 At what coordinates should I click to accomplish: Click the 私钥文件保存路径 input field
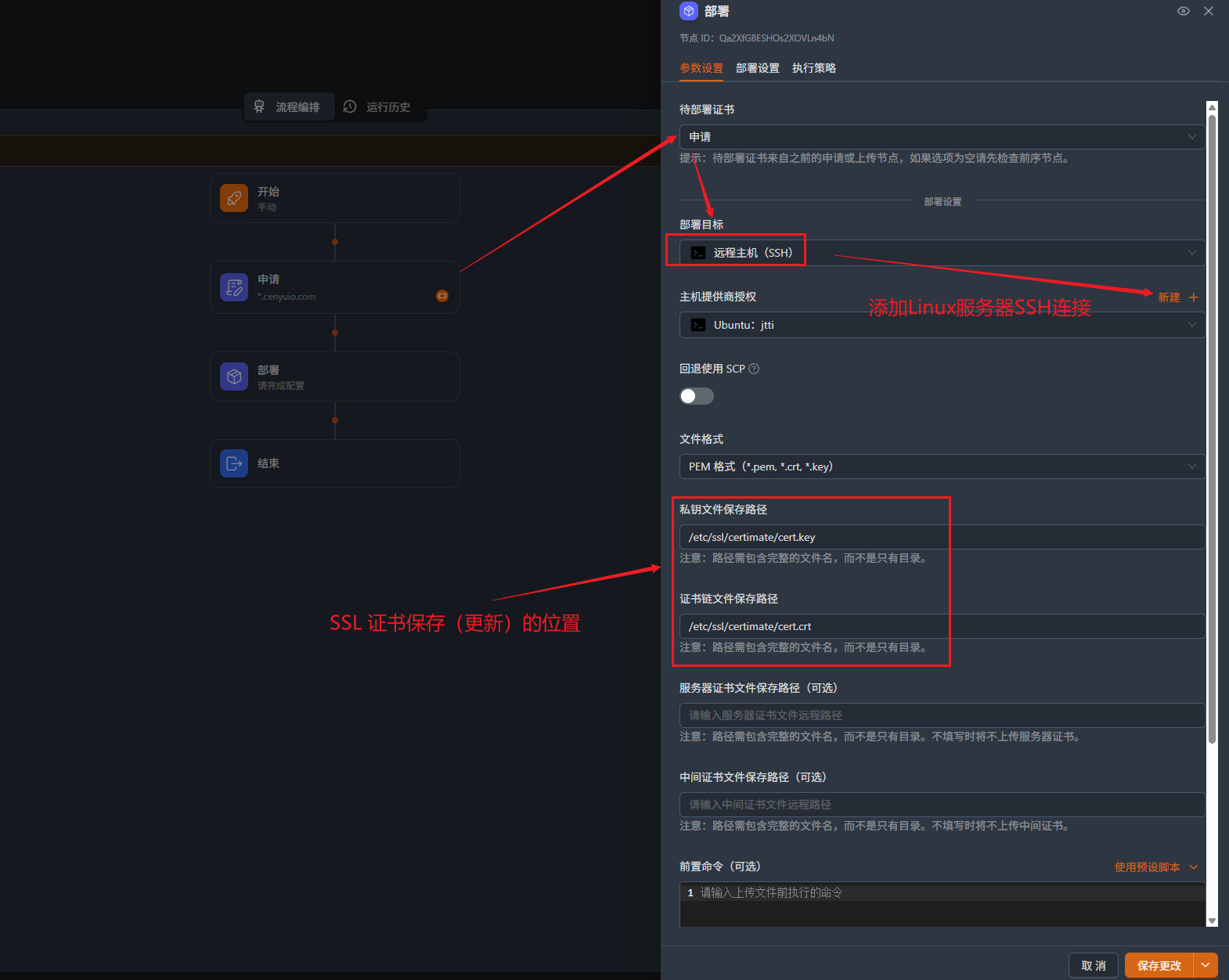pyautogui.click(x=942, y=537)
